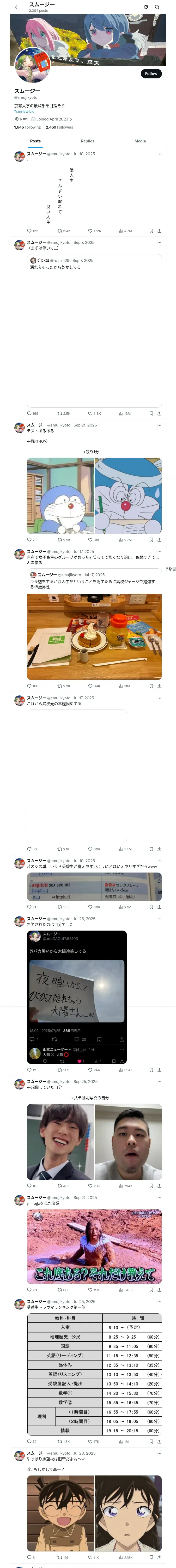
Task: Switch to the Replies tab
Action: pyautogui.click(x=87, y=141)
